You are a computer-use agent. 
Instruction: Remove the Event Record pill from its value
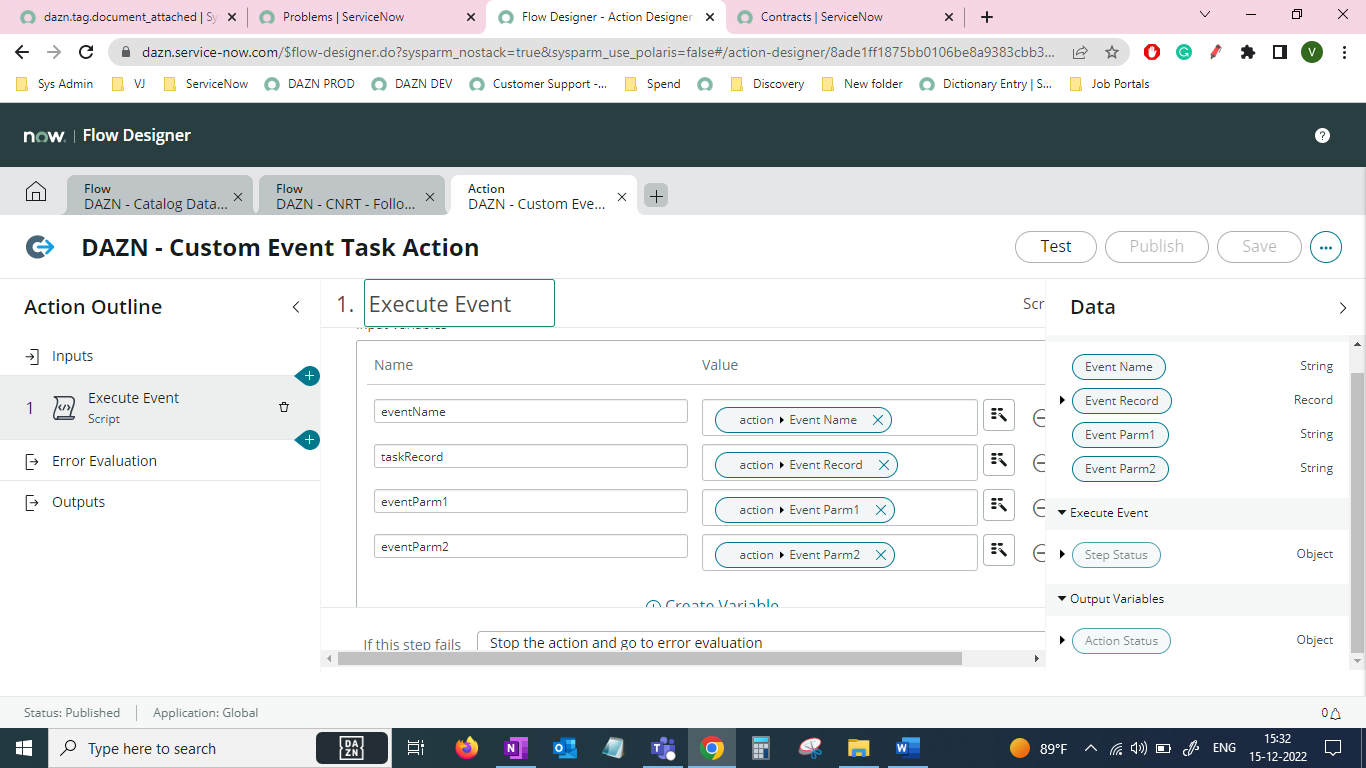(884, 465)
